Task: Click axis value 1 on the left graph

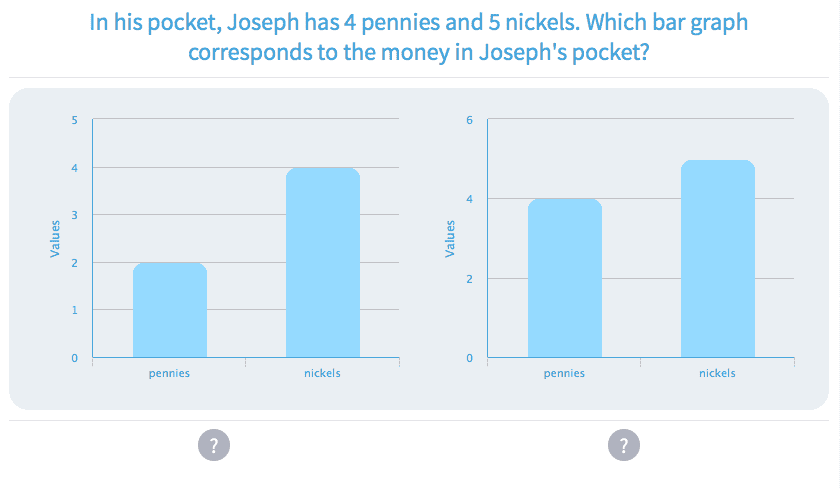Action: (74, 310)
